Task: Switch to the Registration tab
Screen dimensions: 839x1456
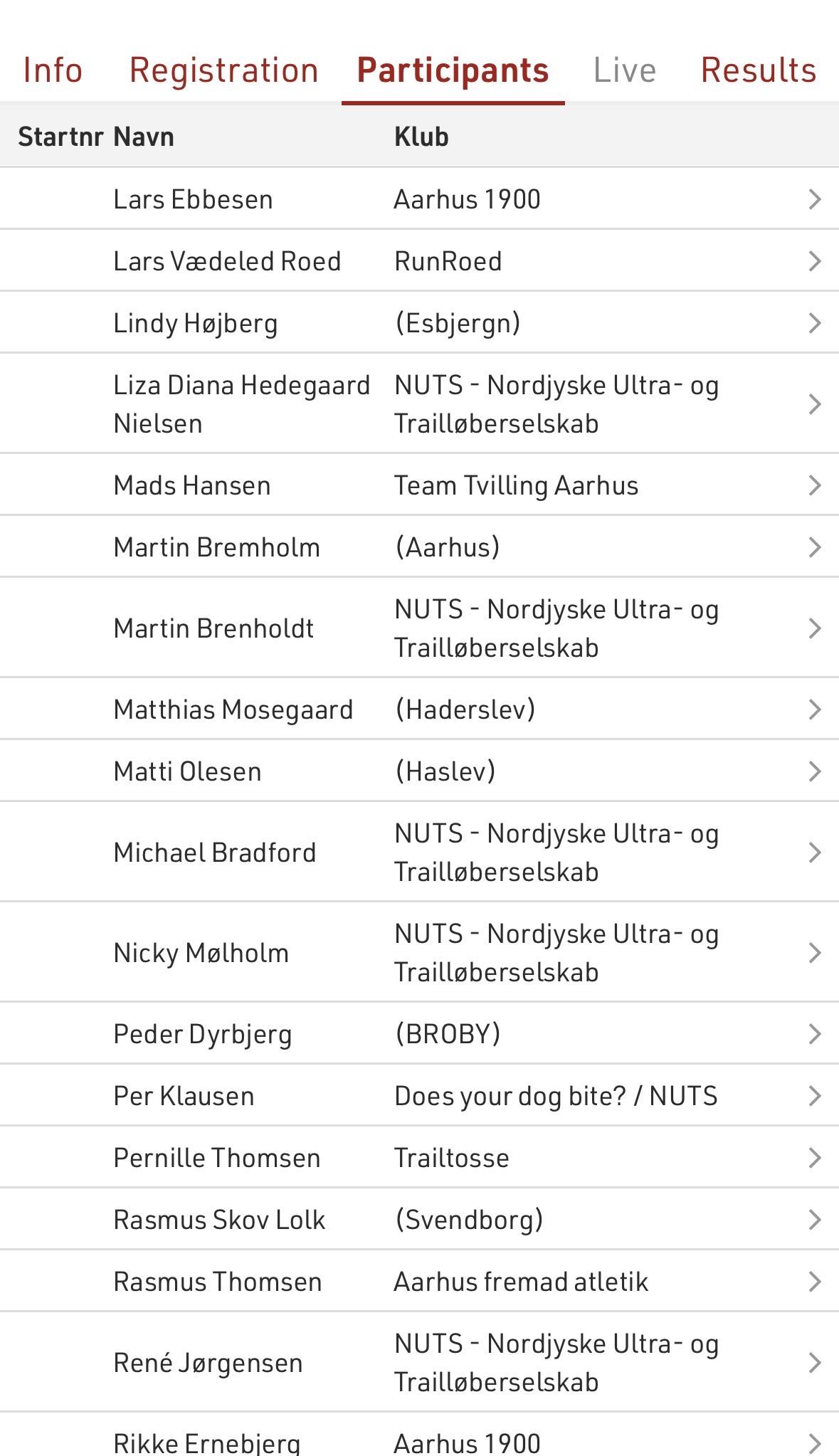Action: pos(224,70)
